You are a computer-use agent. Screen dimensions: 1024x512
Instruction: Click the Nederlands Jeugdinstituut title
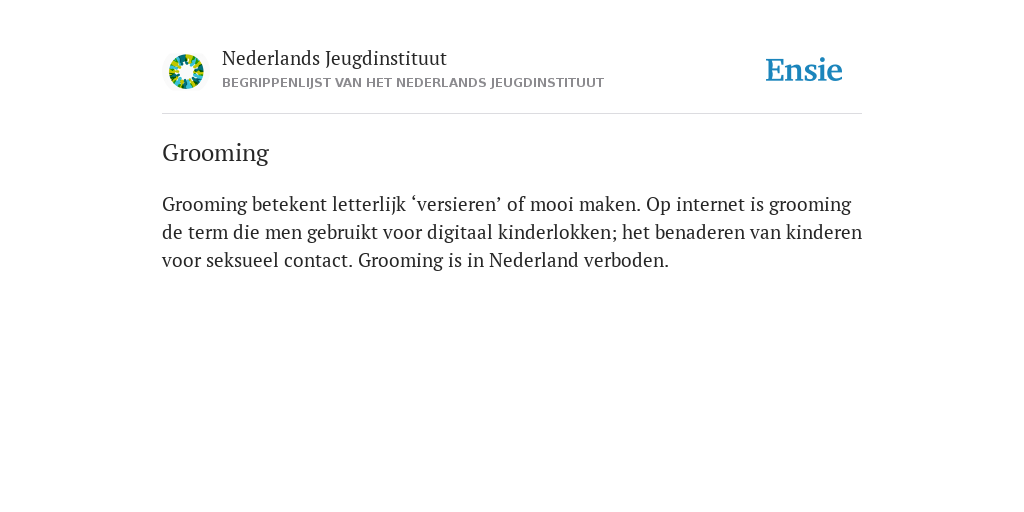pos(334,59)
